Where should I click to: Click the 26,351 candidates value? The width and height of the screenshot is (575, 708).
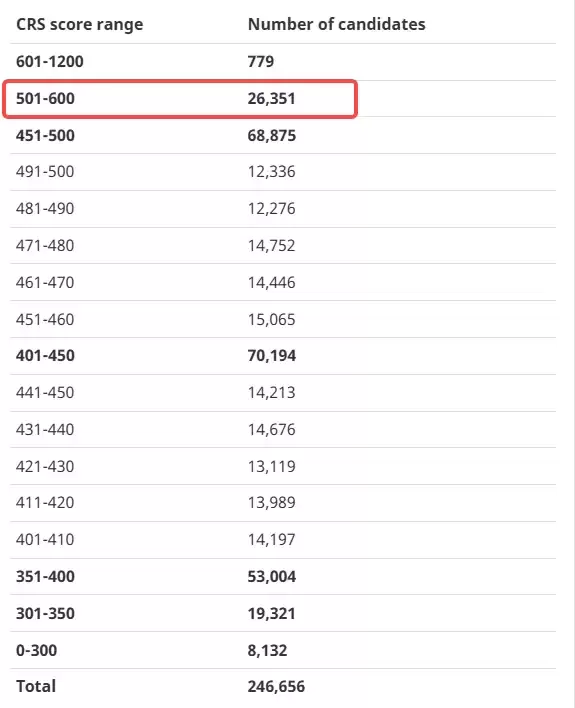[x=271, y=98]
